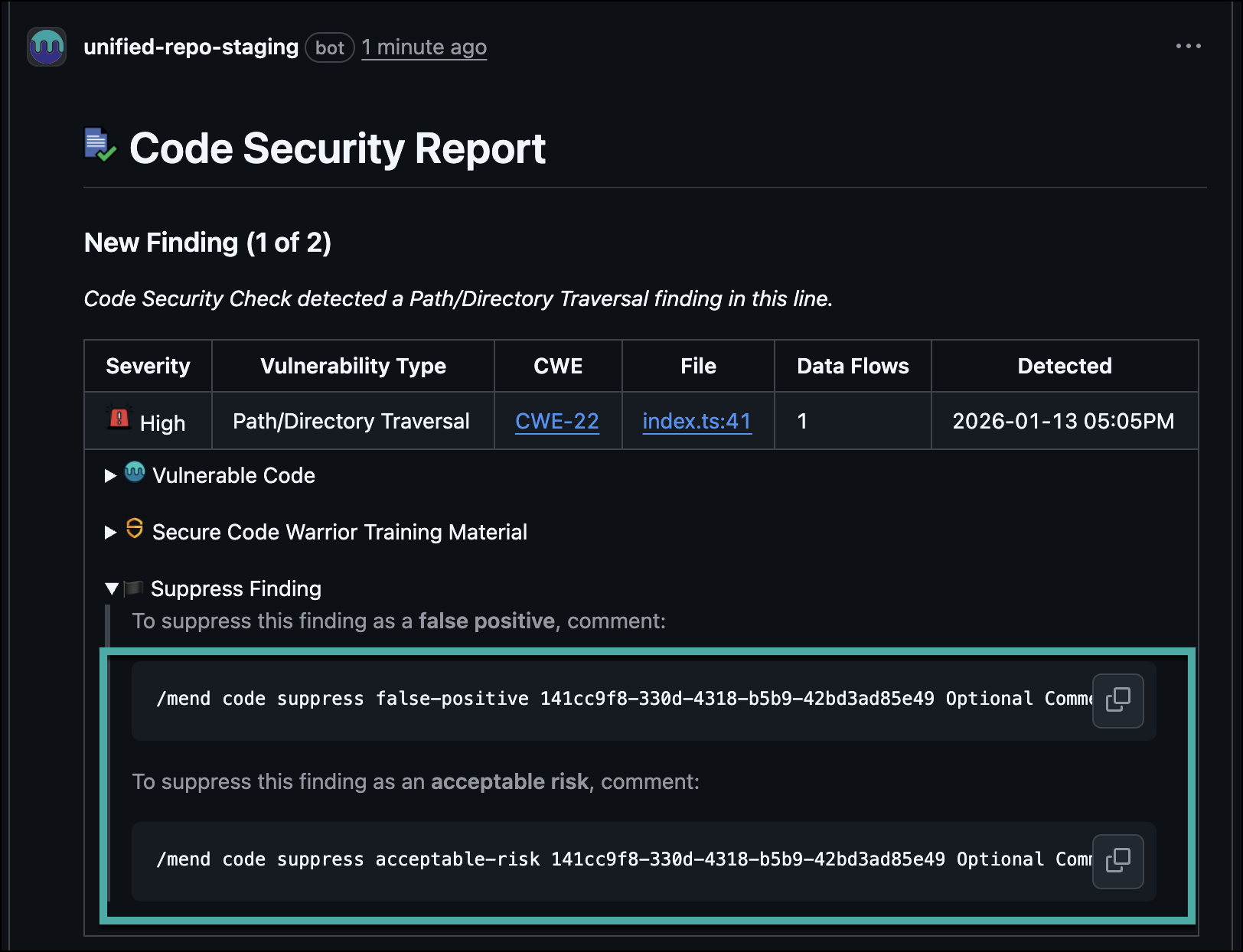The height and width of the screenshot is (952, 1243).
Task: Click the Code Security Report document icon
Action: tap(100, 145)
